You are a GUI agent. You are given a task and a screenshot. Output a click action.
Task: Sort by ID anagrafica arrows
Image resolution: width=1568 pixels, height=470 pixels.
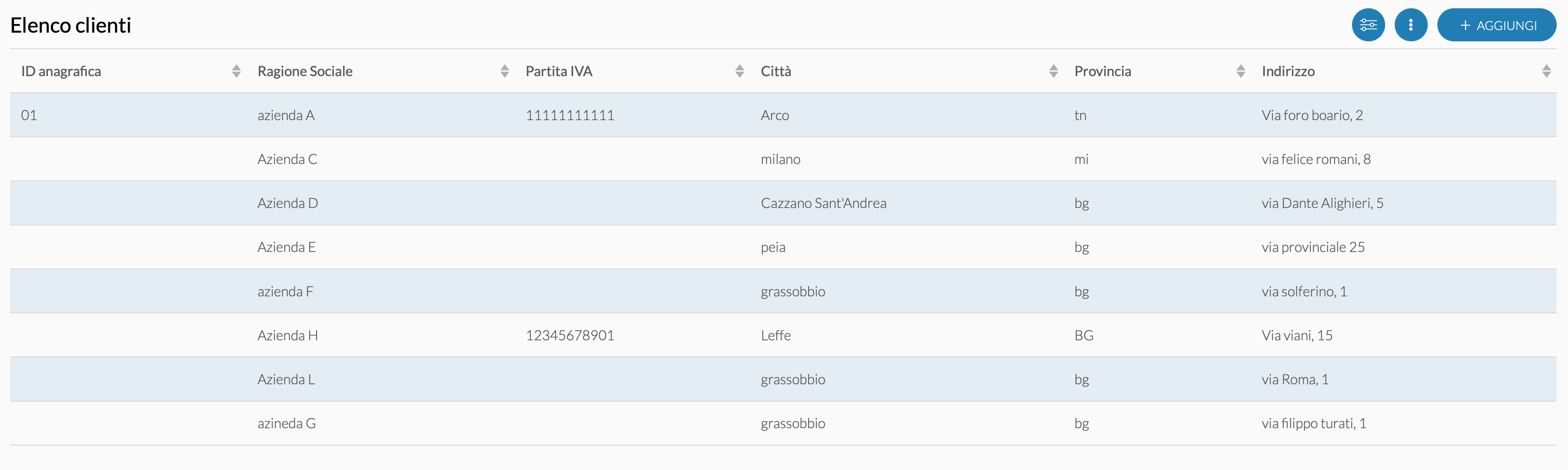click(x=236, y=71)
